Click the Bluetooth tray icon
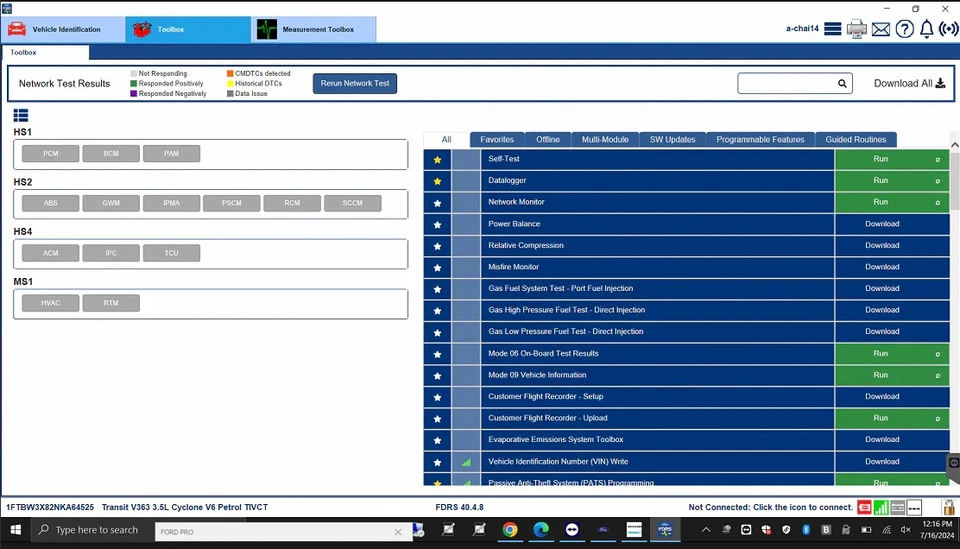This screenshot has height=549, width=960. click(806, 530)
